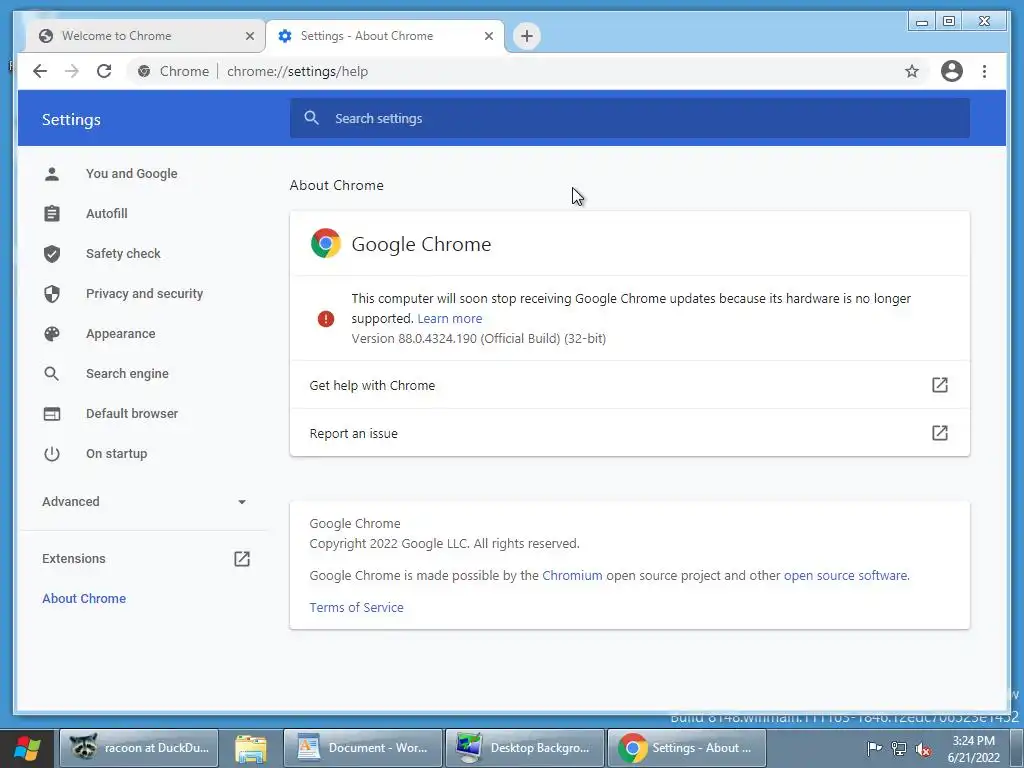
Task: Open a new tab with plus button
Action: click(x=527, y=36)
